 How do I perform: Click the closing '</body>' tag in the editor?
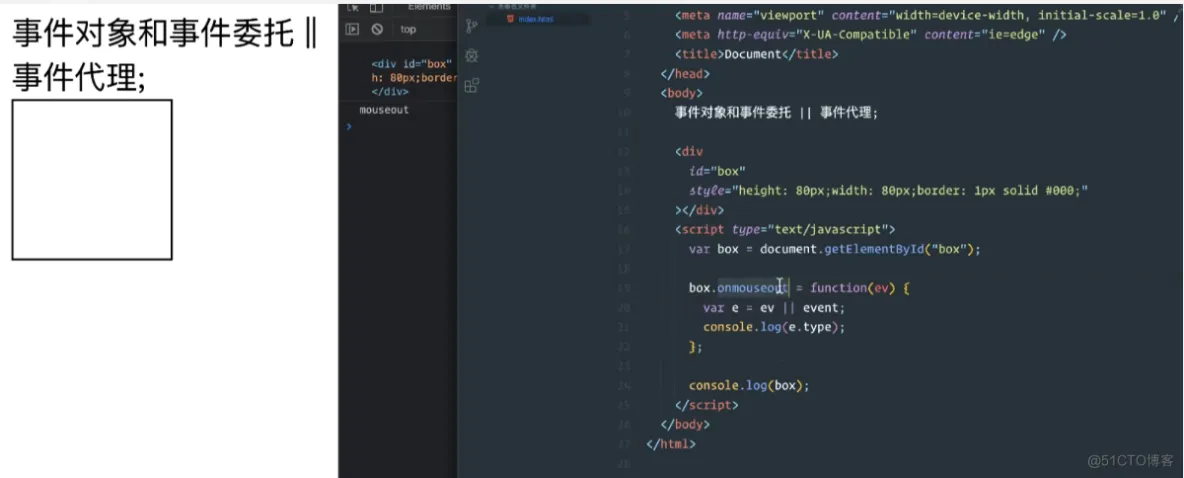coord(685,424)
